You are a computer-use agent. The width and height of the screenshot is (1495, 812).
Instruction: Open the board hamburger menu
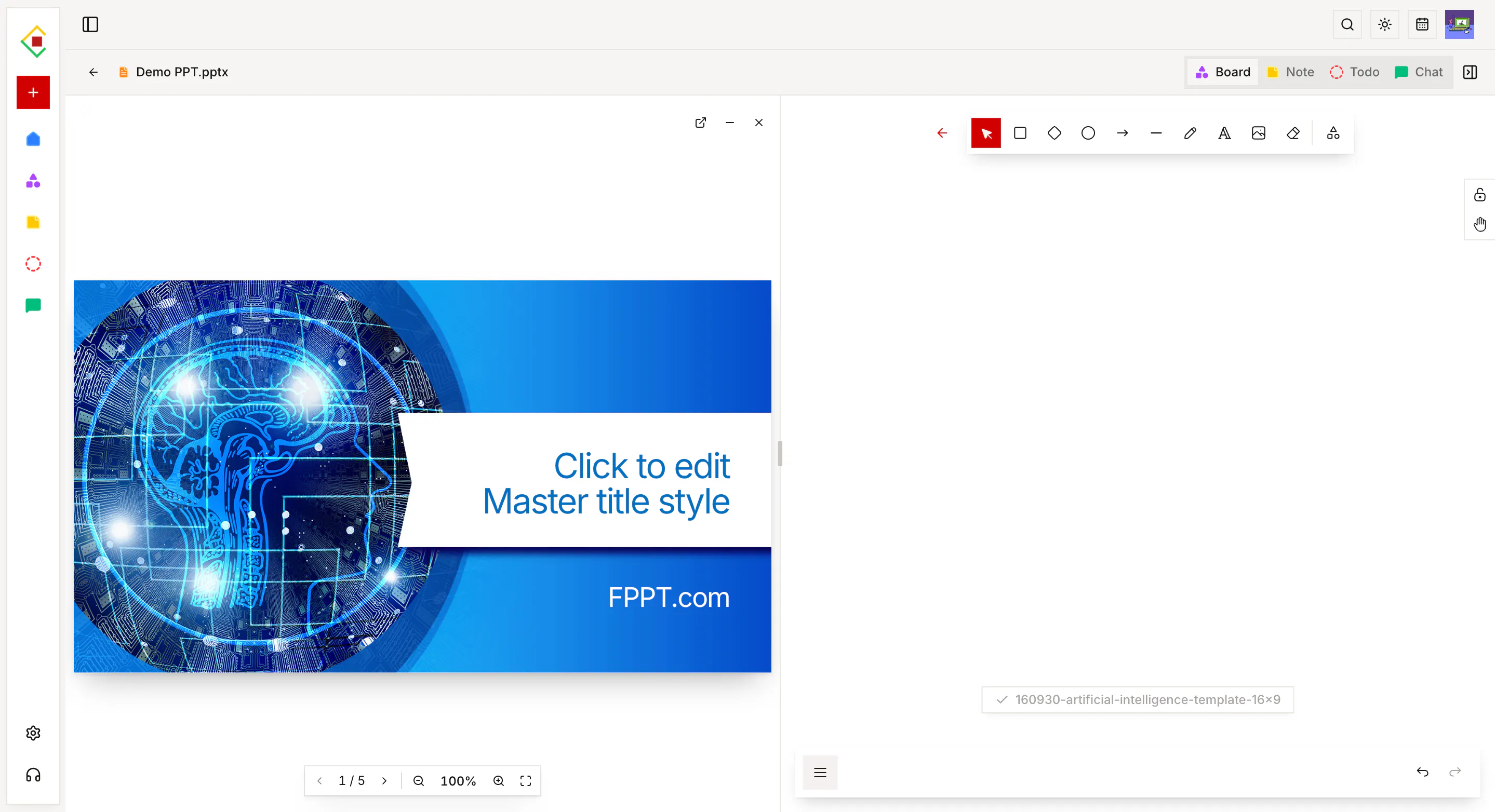coord(820,772)
